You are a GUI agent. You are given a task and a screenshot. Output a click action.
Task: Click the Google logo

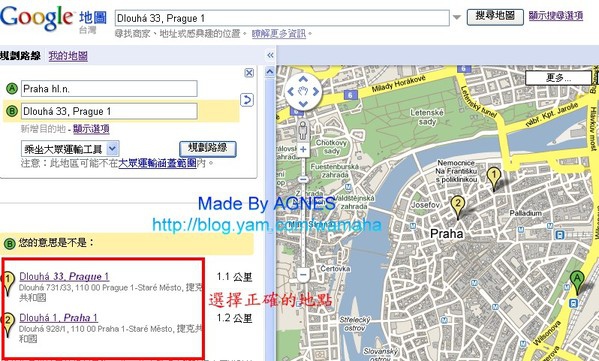[x=36, y=18]
